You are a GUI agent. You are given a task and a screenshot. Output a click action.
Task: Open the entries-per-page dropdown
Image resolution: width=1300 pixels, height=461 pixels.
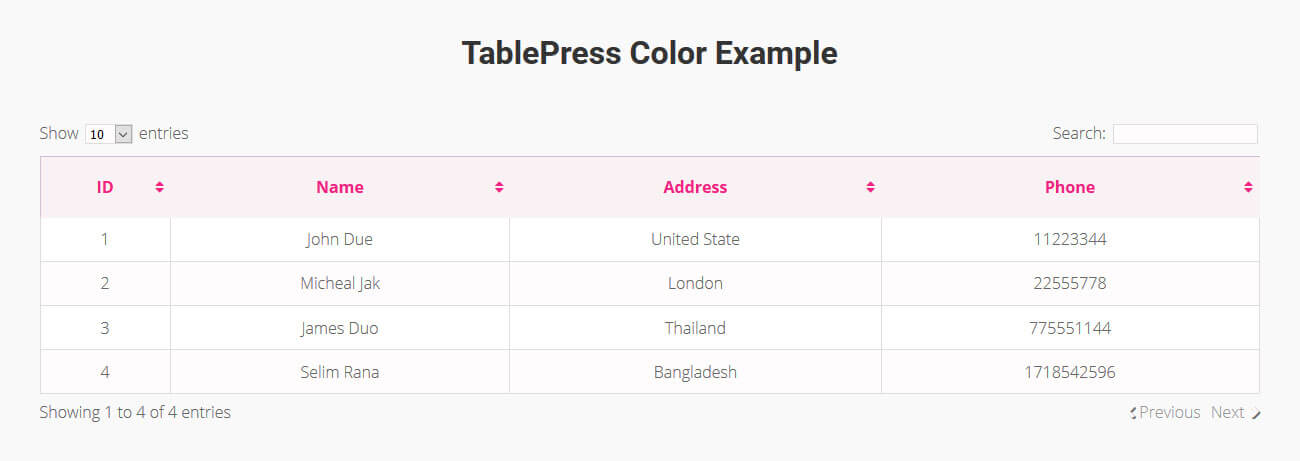[109, 134]
